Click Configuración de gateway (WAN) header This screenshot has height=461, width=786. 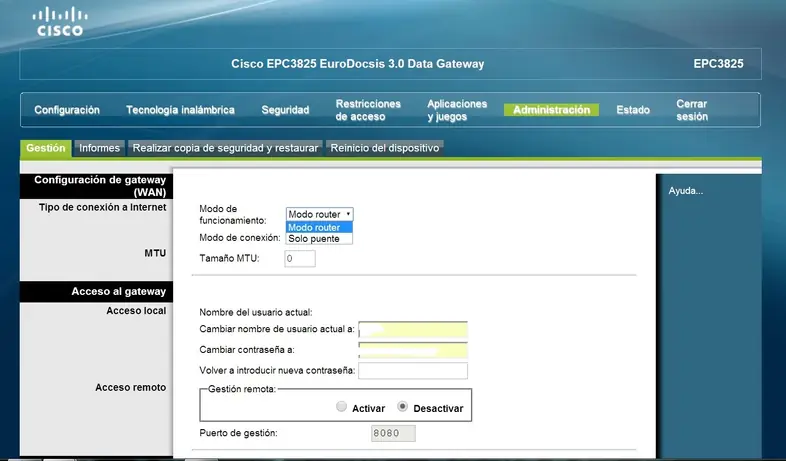click(96, 186)
